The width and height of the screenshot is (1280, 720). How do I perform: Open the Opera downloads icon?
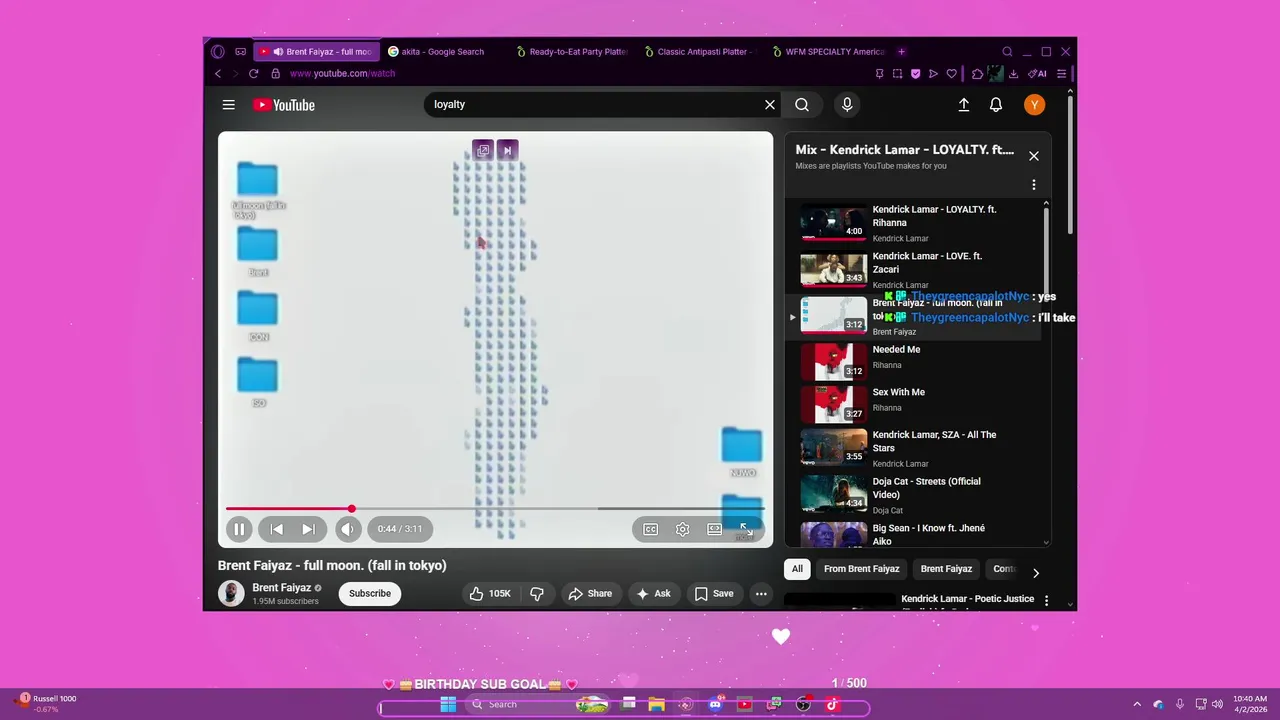click(x=1014, y=74)
